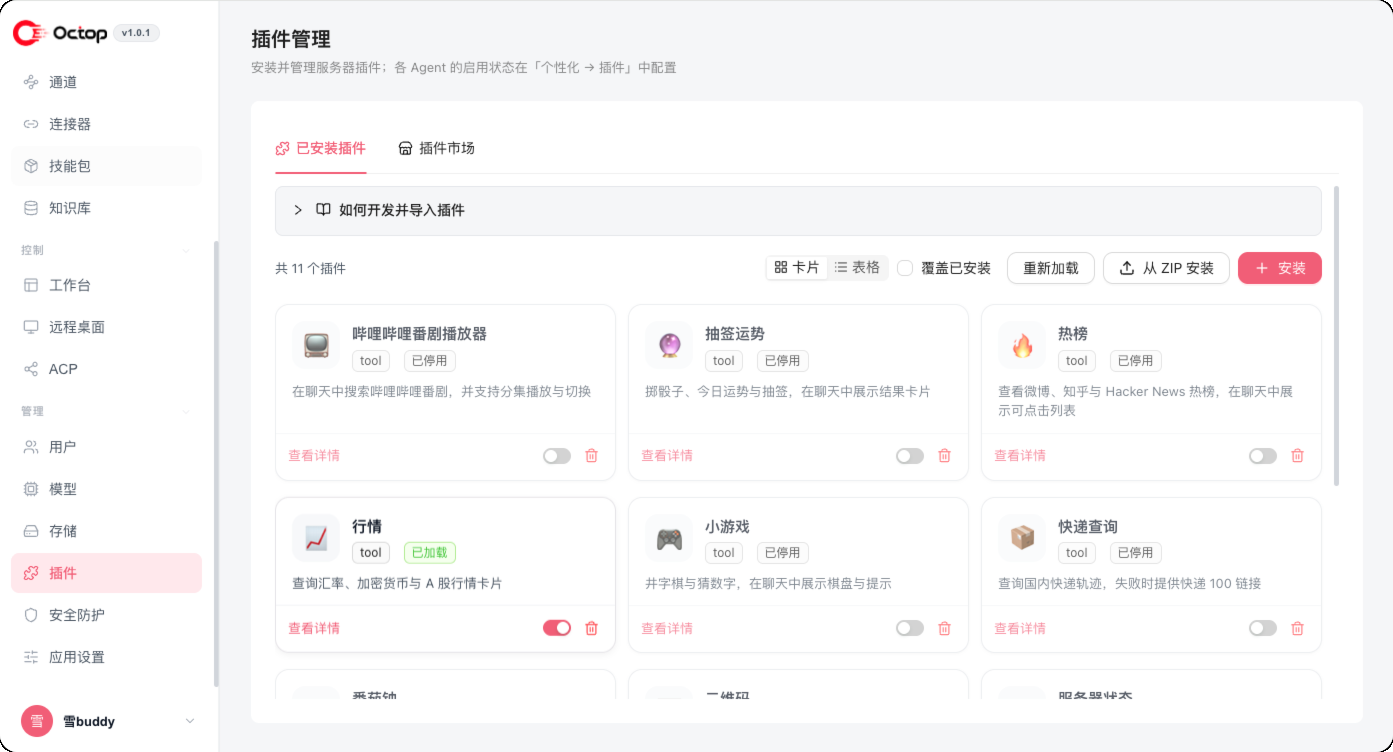Image resolution: width=1393 pixels, height=752 pixels.
Task: Open the ACP sidebar item
Action: point(106,369)
